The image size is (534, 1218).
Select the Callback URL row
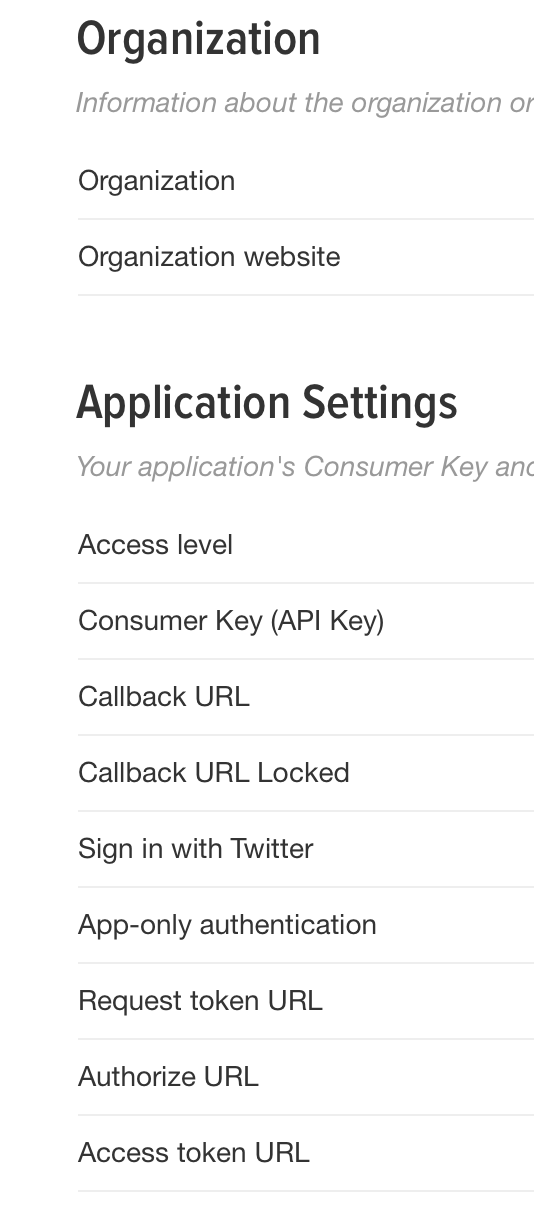(306, 697)
